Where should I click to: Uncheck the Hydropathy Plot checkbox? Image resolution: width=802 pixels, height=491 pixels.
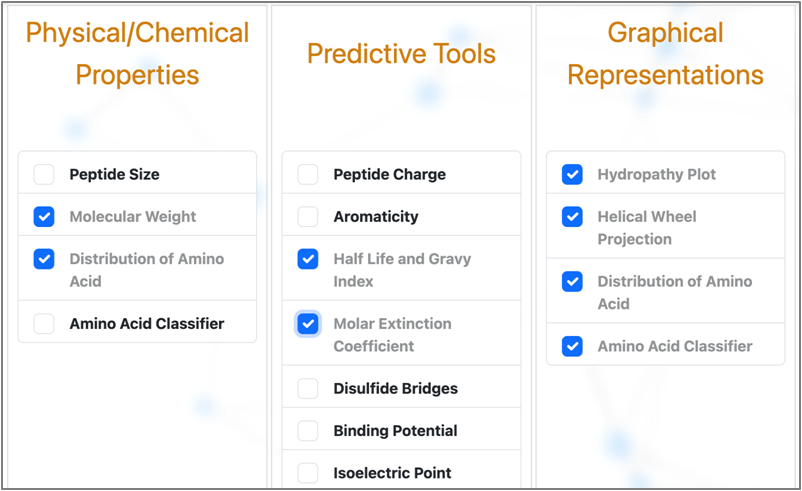(572, 174)
